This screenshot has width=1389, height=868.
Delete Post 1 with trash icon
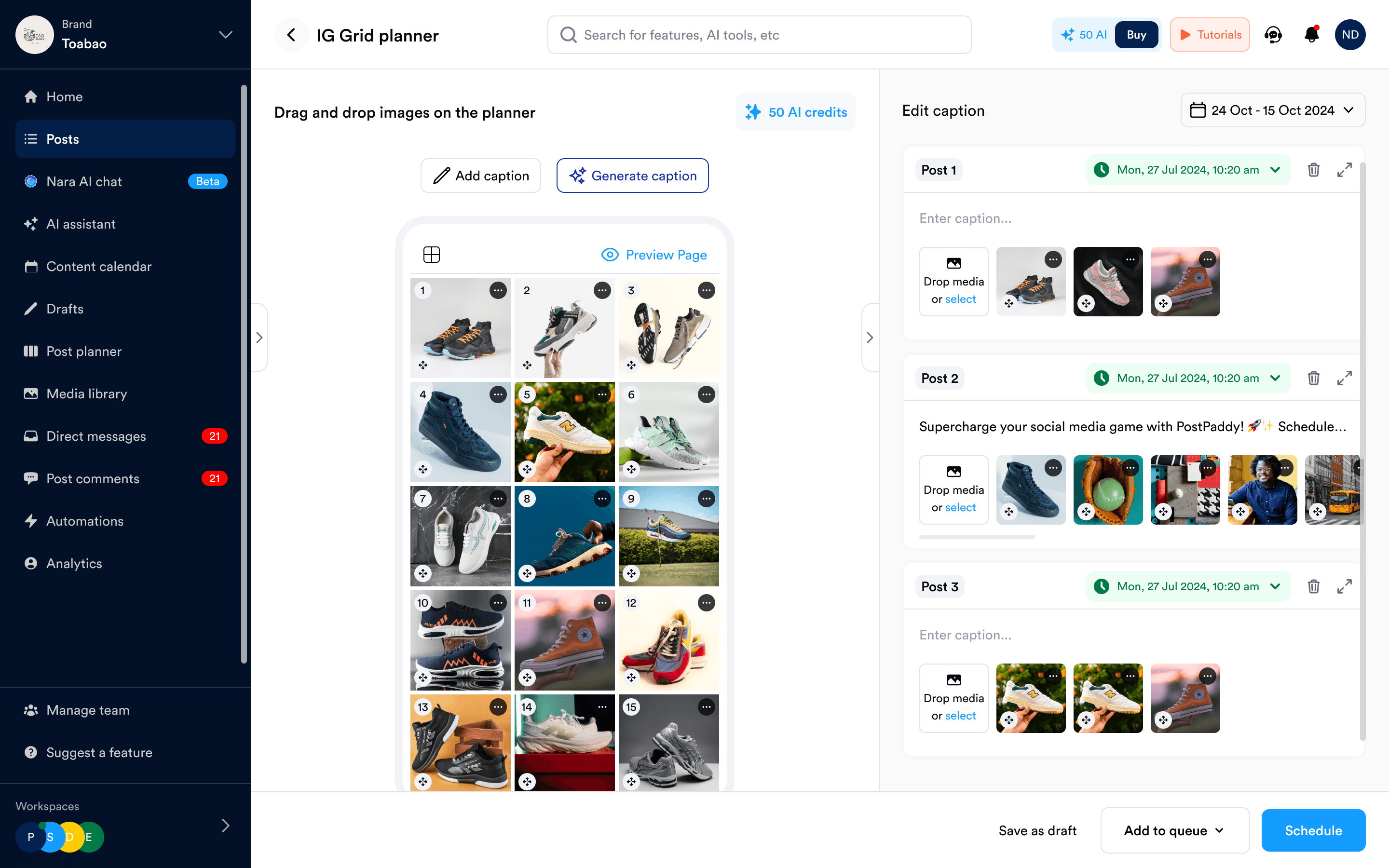click(1313, 170)
